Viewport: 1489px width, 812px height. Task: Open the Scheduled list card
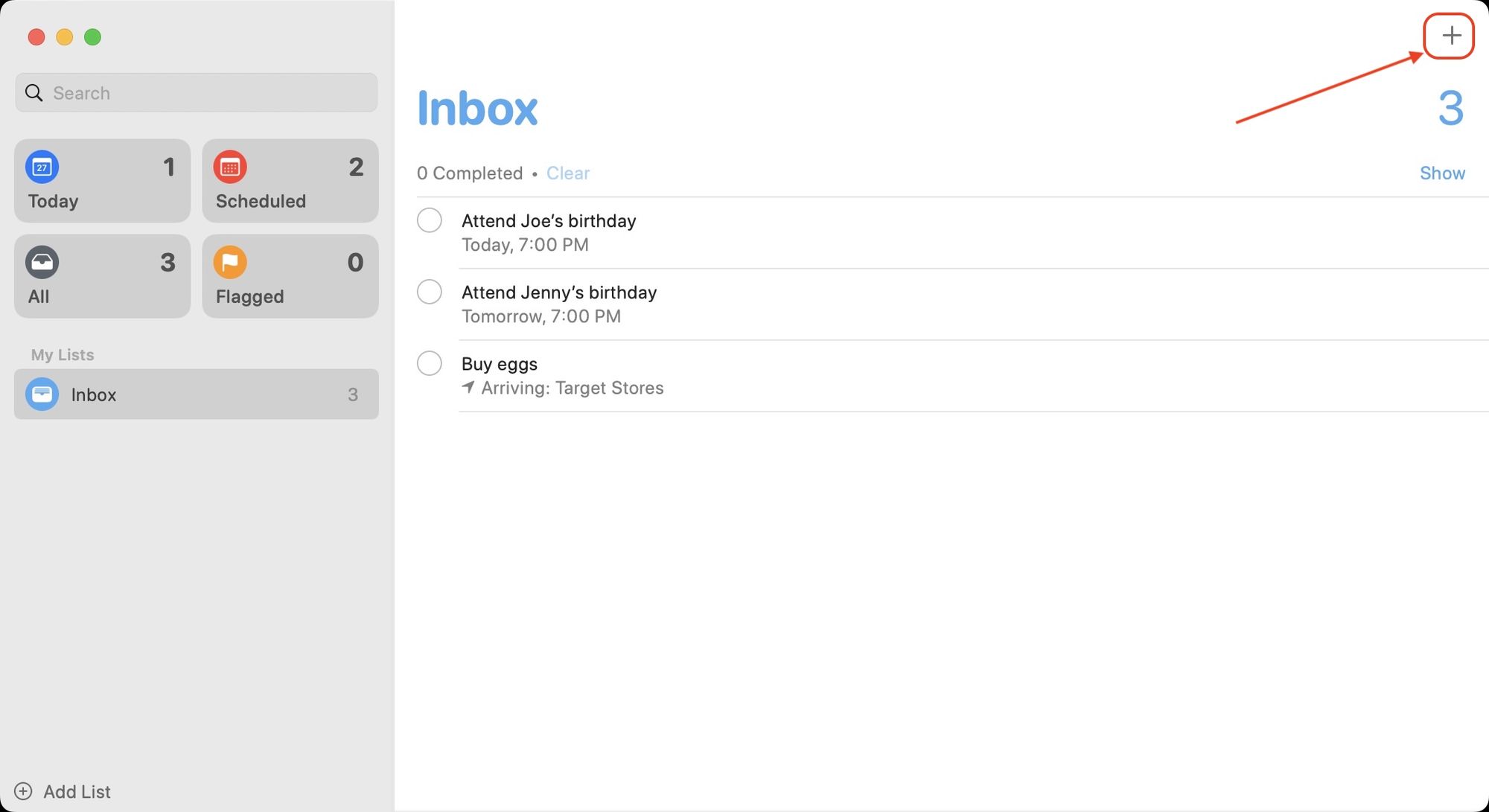(290, 181)
